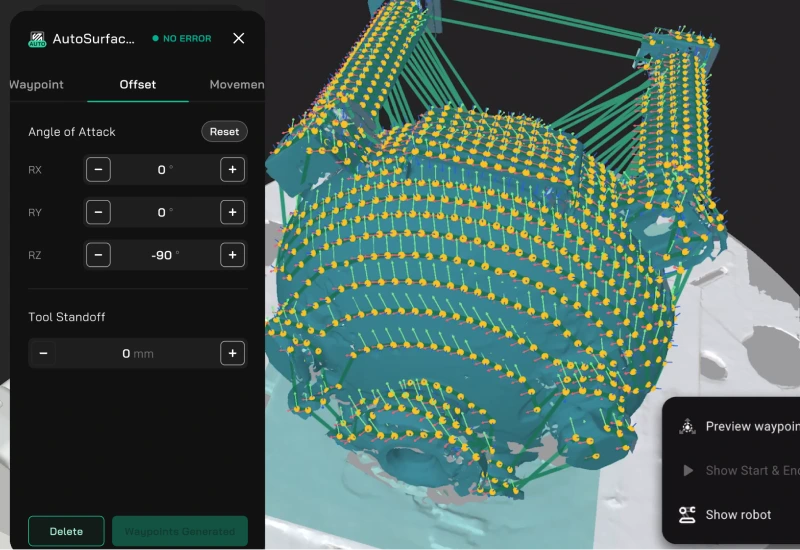This screenshot has width=800, height=550.
Task: Reset the Angle of Attack values
Action: coord(224,132)
